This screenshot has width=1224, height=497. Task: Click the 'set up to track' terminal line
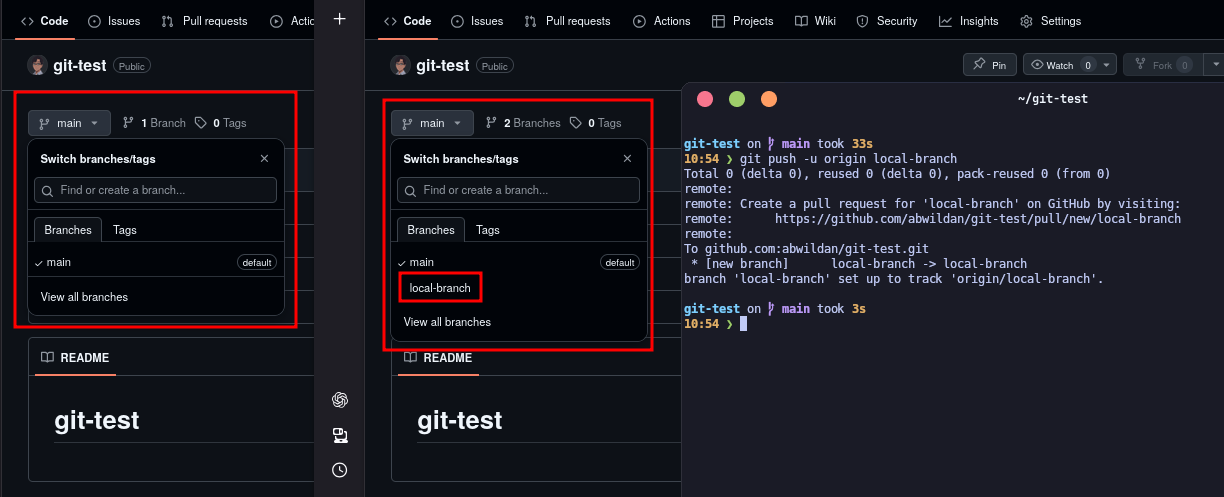[x=893, y=279]
